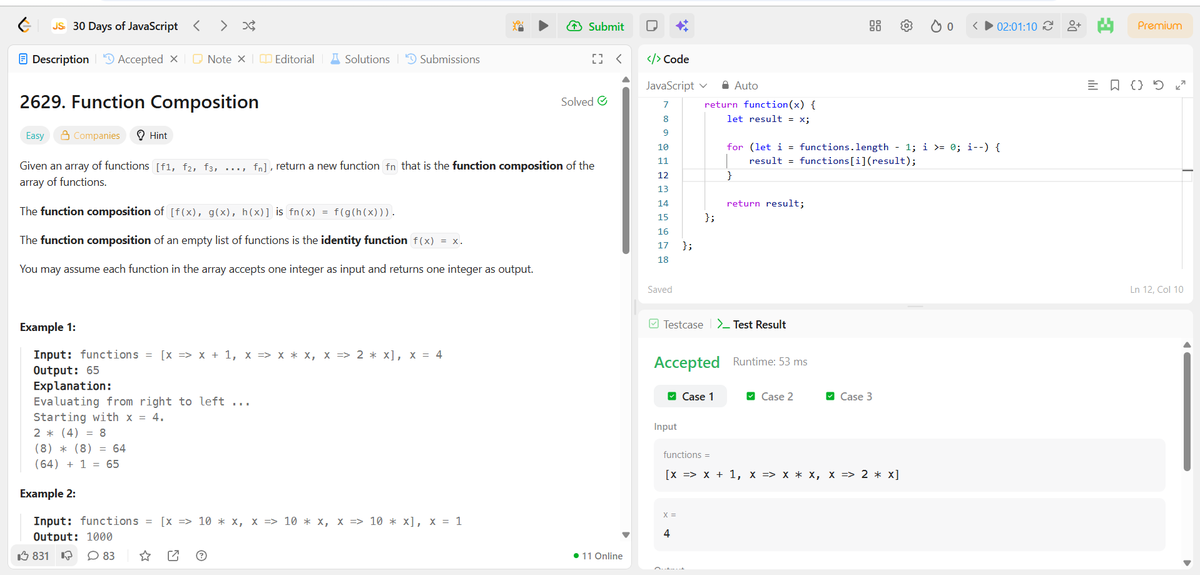
Task: Reset the timer with refresh icon
Action: [1047, 26]
